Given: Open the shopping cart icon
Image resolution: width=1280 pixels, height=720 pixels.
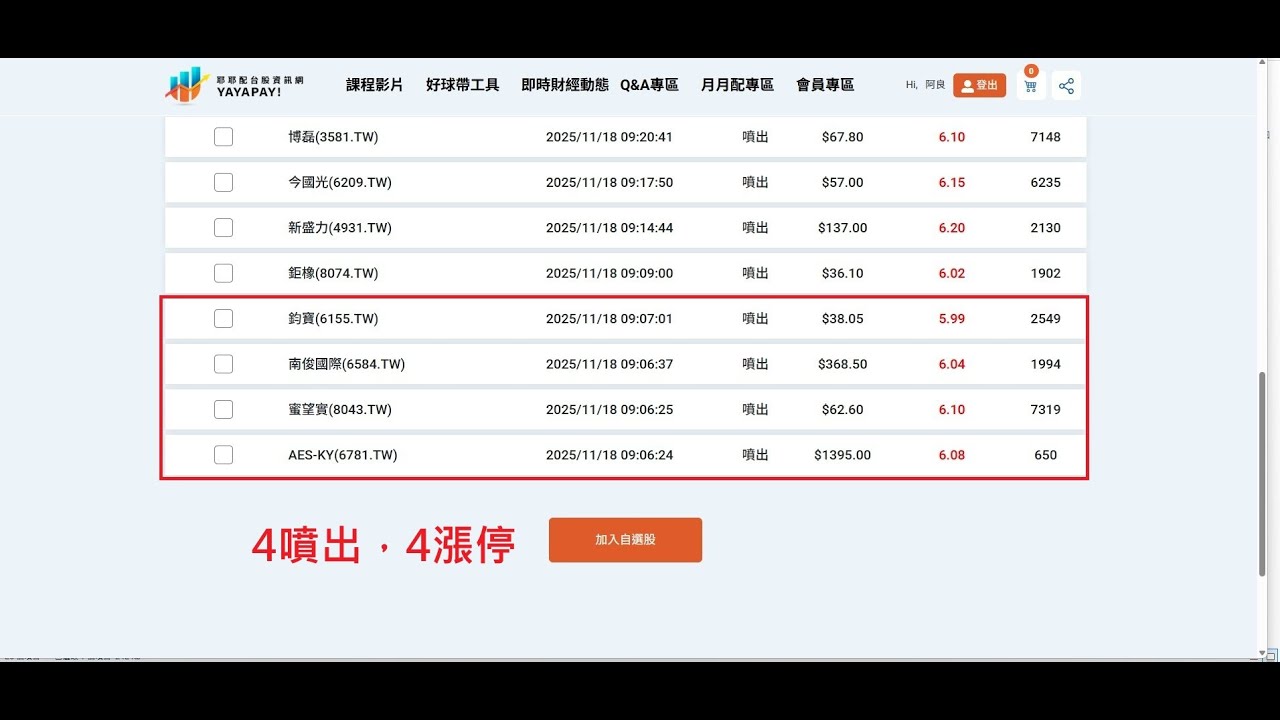Looking at the screenshot, I should 1030,85.
